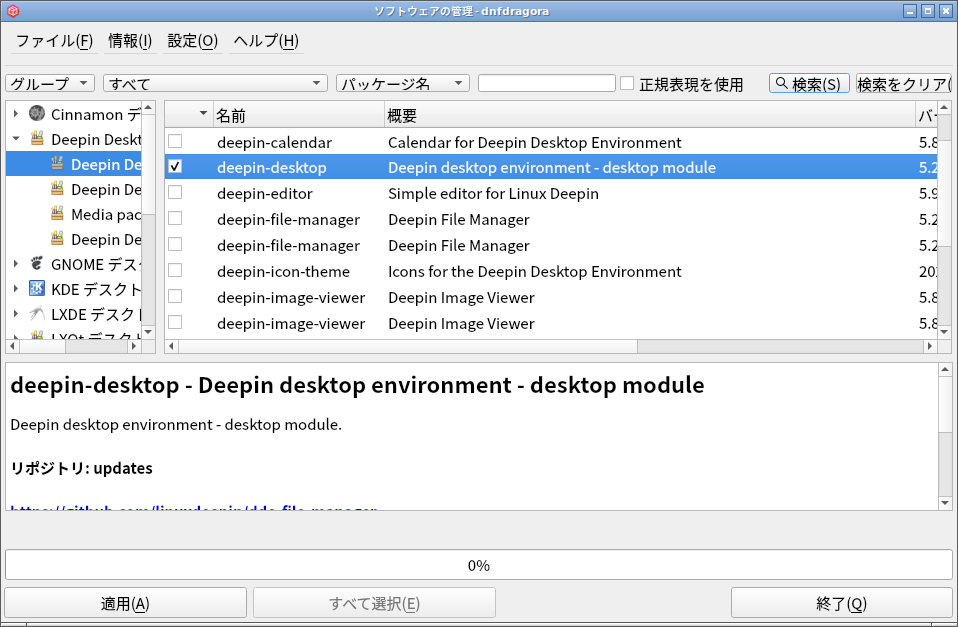This screenshot has width=958, height=627.
Task: Open the 情報(I) menu
Action: (130, 41)
